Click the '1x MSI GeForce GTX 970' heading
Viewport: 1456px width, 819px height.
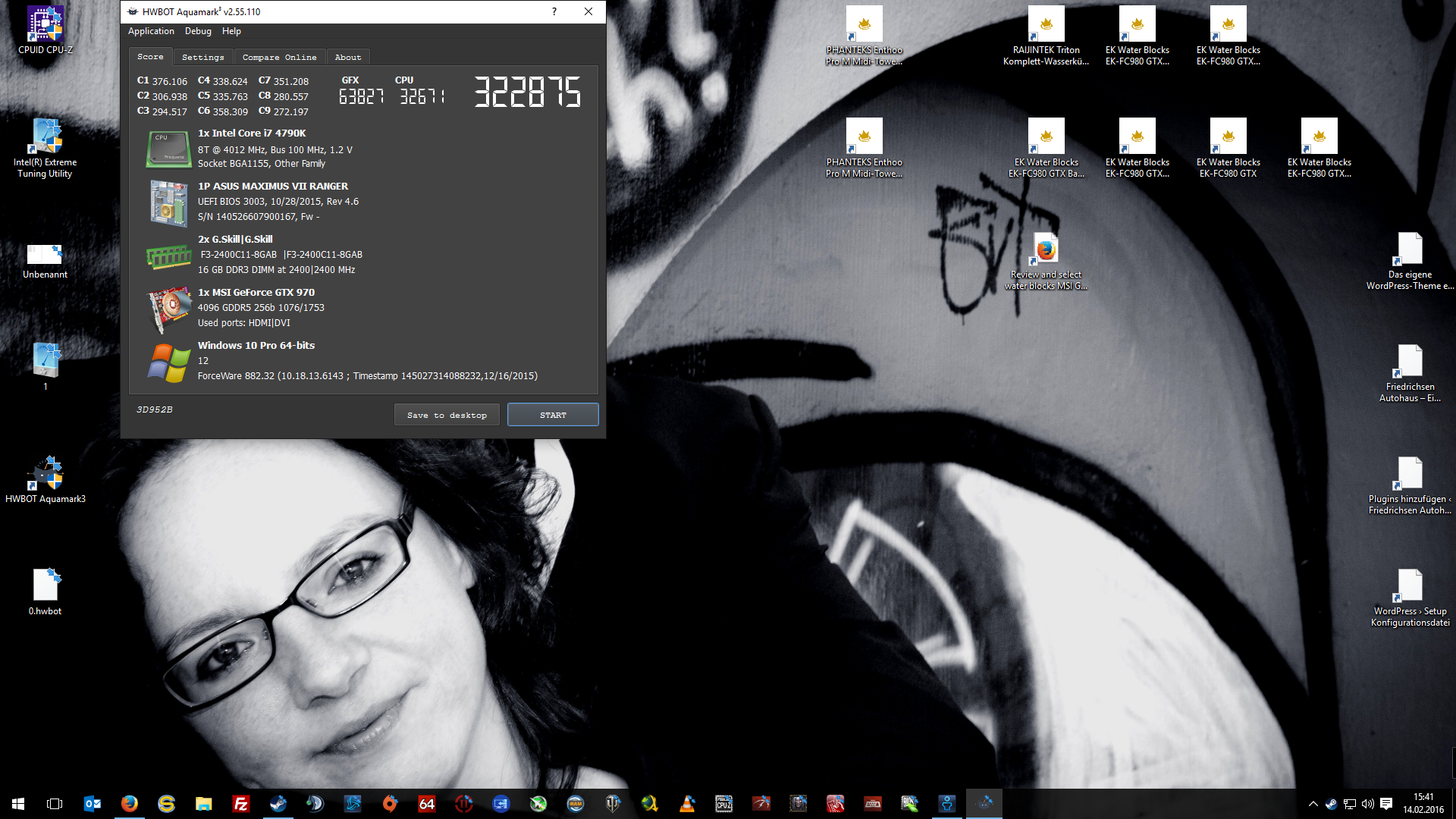[x=256, y=293]
